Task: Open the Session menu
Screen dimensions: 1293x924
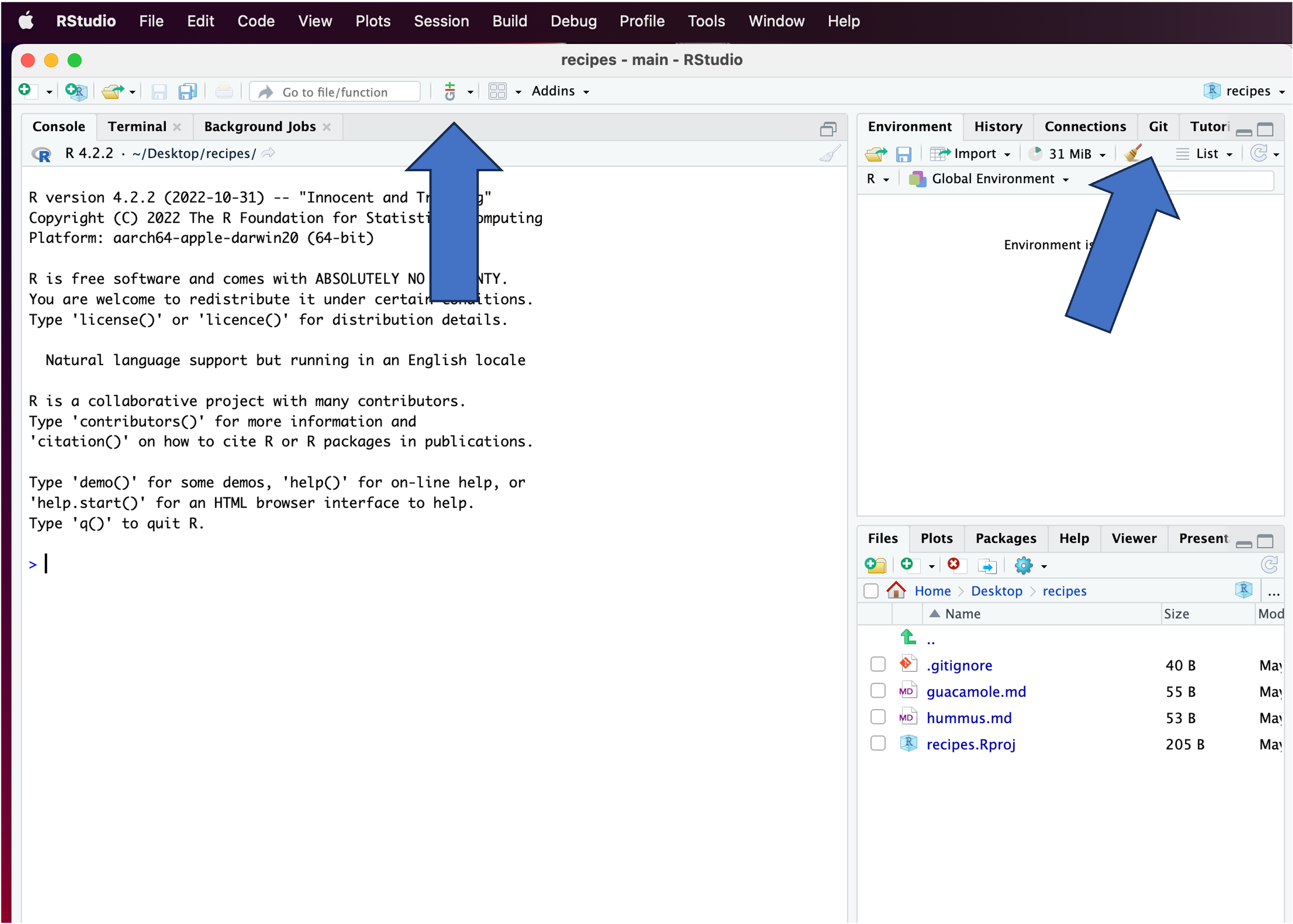Action: point(441,21)
